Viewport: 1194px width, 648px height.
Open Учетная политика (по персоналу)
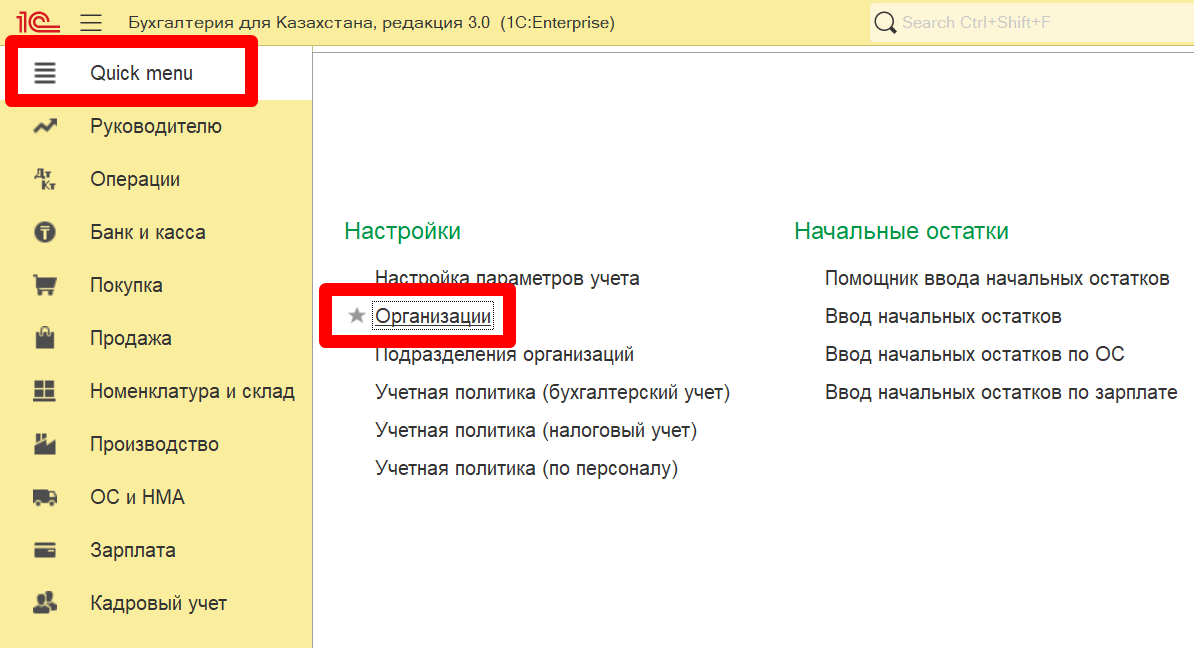(526, 468)
